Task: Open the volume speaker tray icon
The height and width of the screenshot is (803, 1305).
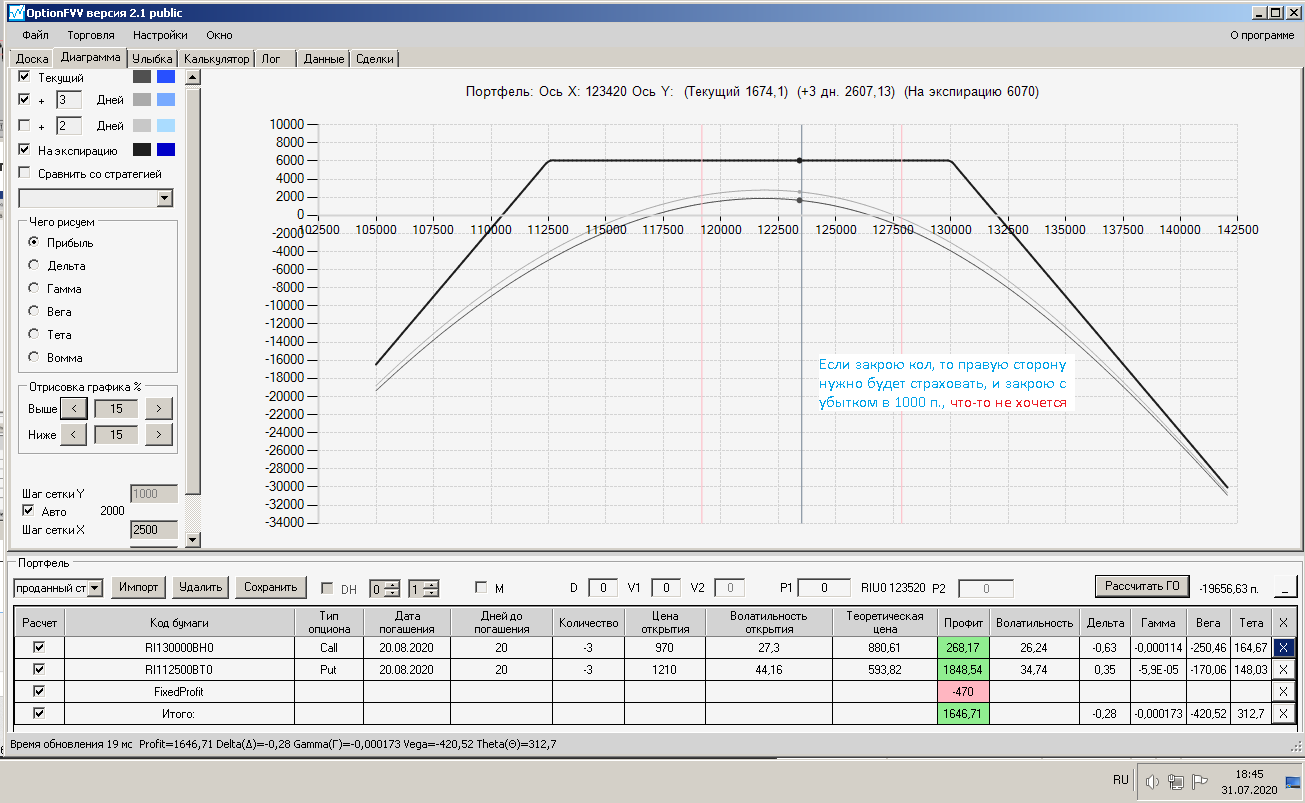Action: pyautogui.click(x=1153, y=781)
